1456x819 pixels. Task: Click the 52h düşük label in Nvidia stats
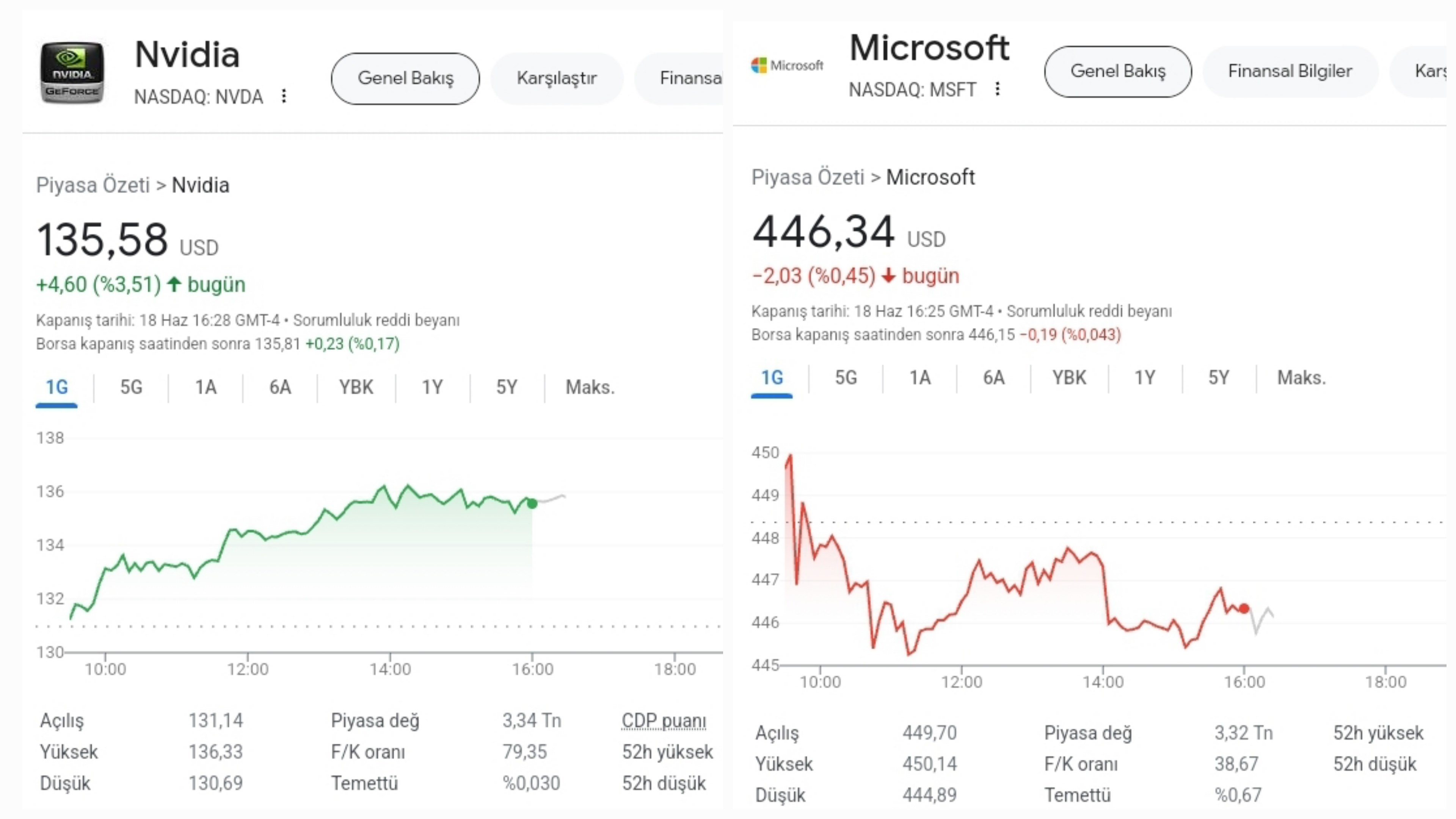pyautogui.click(x=664, y=783)
